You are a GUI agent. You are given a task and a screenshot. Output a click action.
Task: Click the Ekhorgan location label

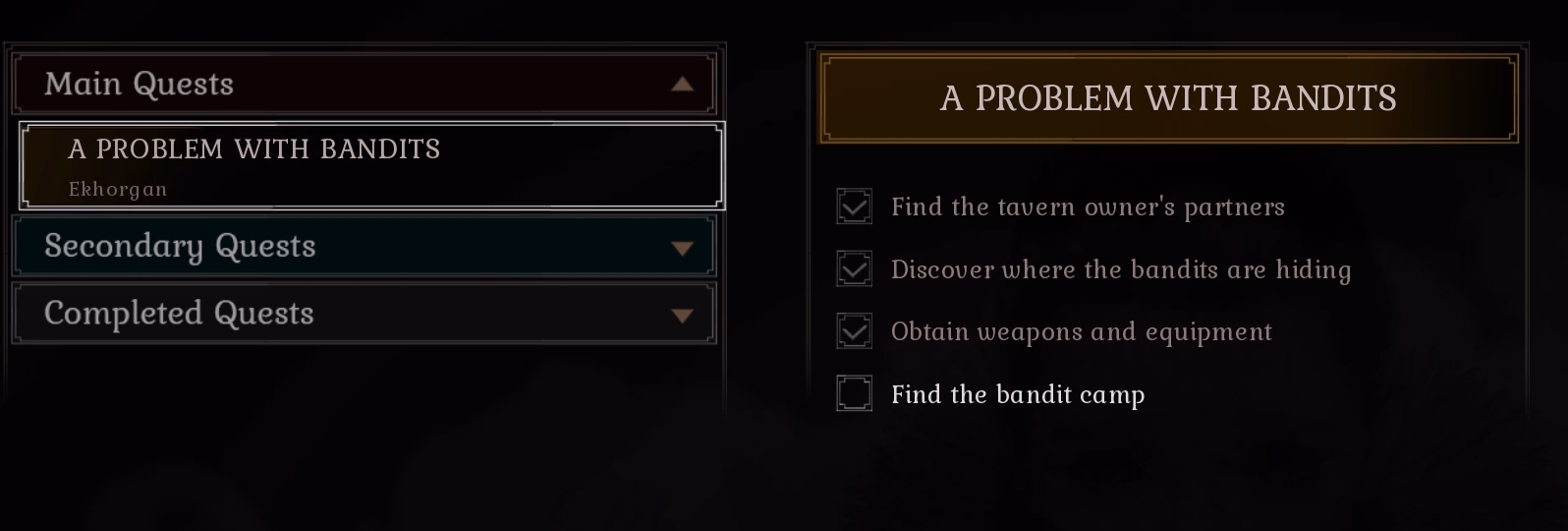(x=118, y=189)
